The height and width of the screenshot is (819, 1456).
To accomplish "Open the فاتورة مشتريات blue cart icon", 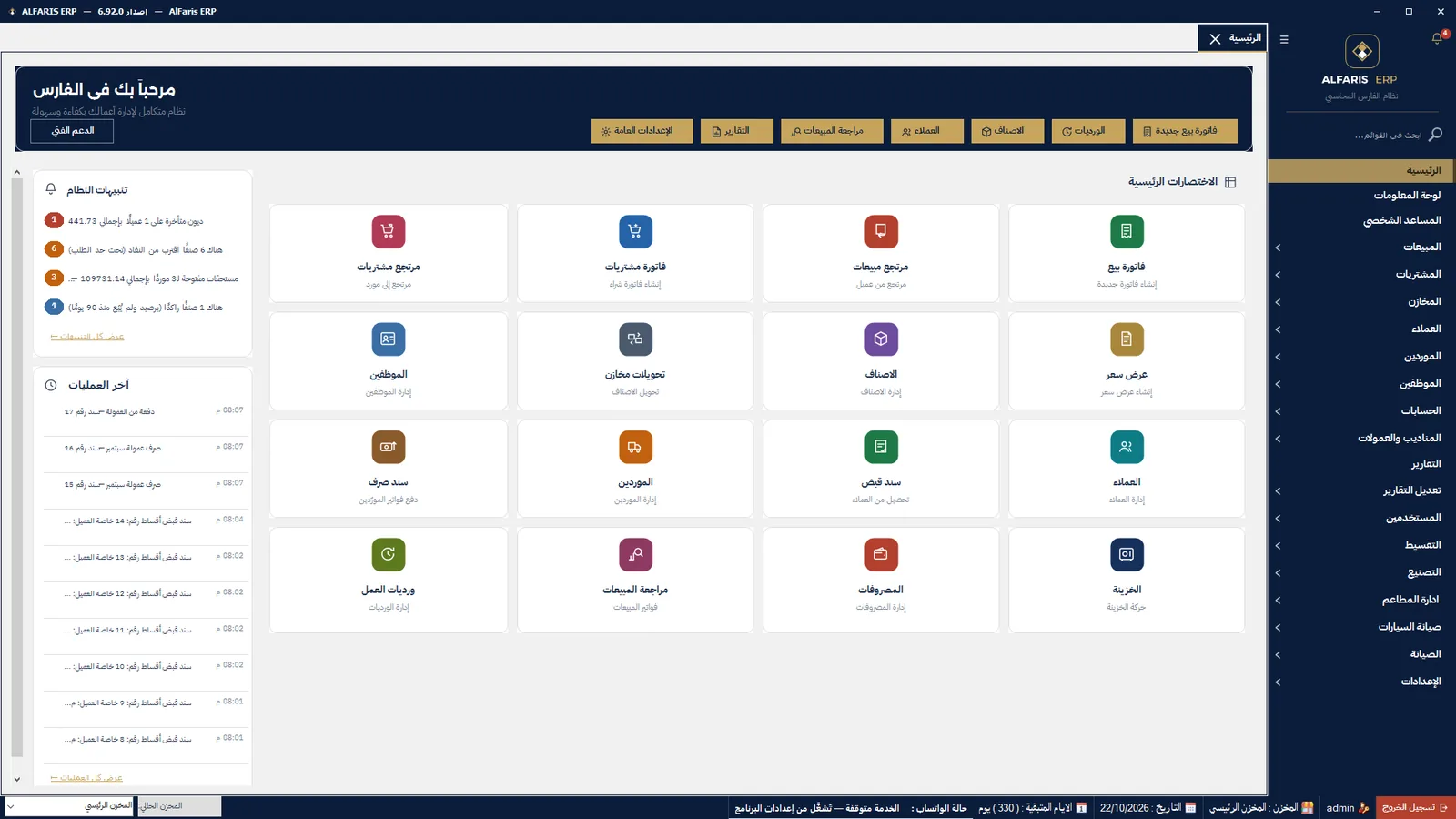I will tap(635, 231).
